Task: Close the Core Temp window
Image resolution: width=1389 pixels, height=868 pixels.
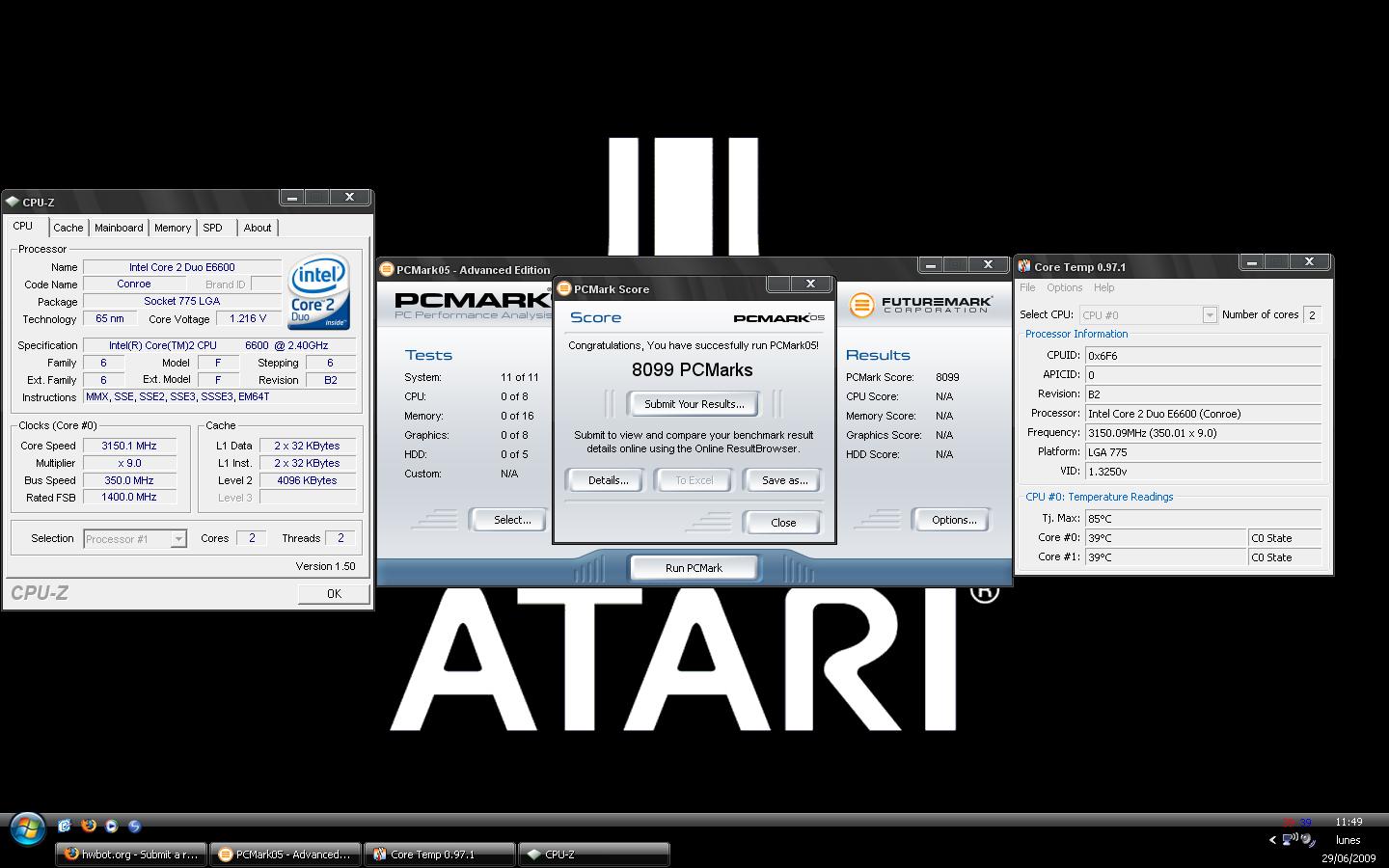Action: pyautogui.click(x=1309, y=261)
